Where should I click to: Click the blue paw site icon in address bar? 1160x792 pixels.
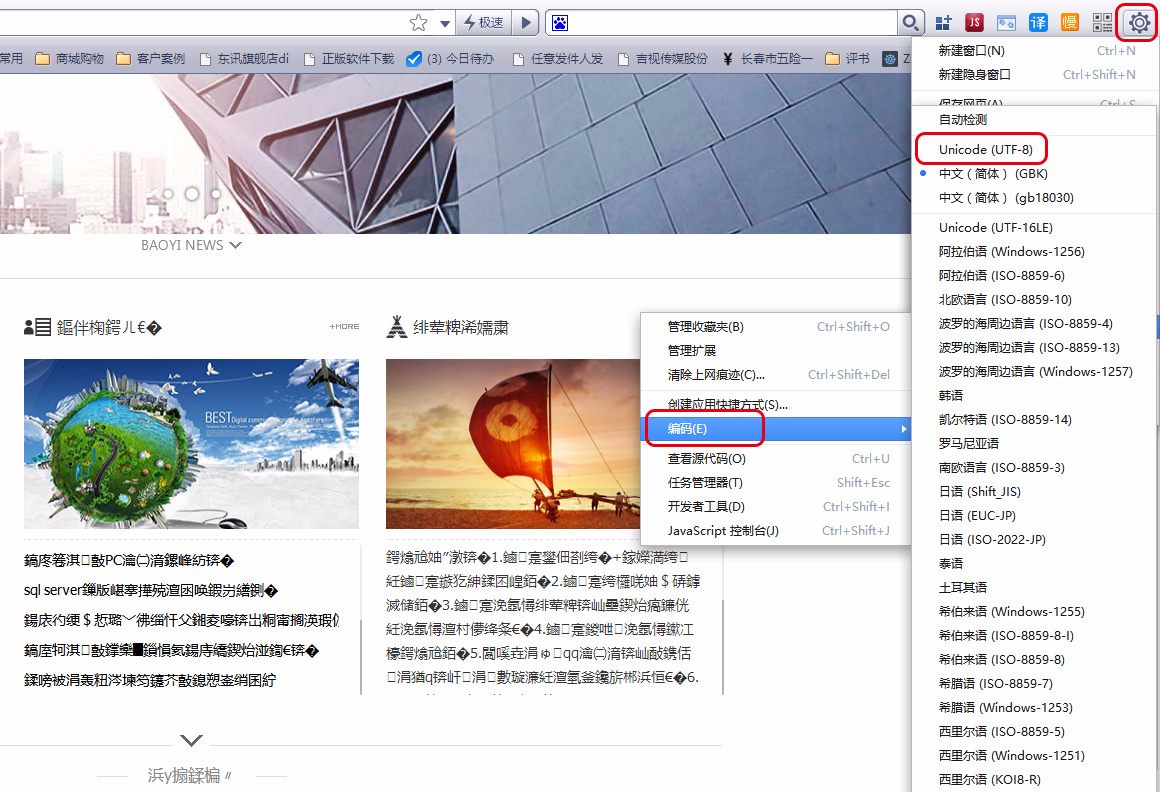(560, 22)
